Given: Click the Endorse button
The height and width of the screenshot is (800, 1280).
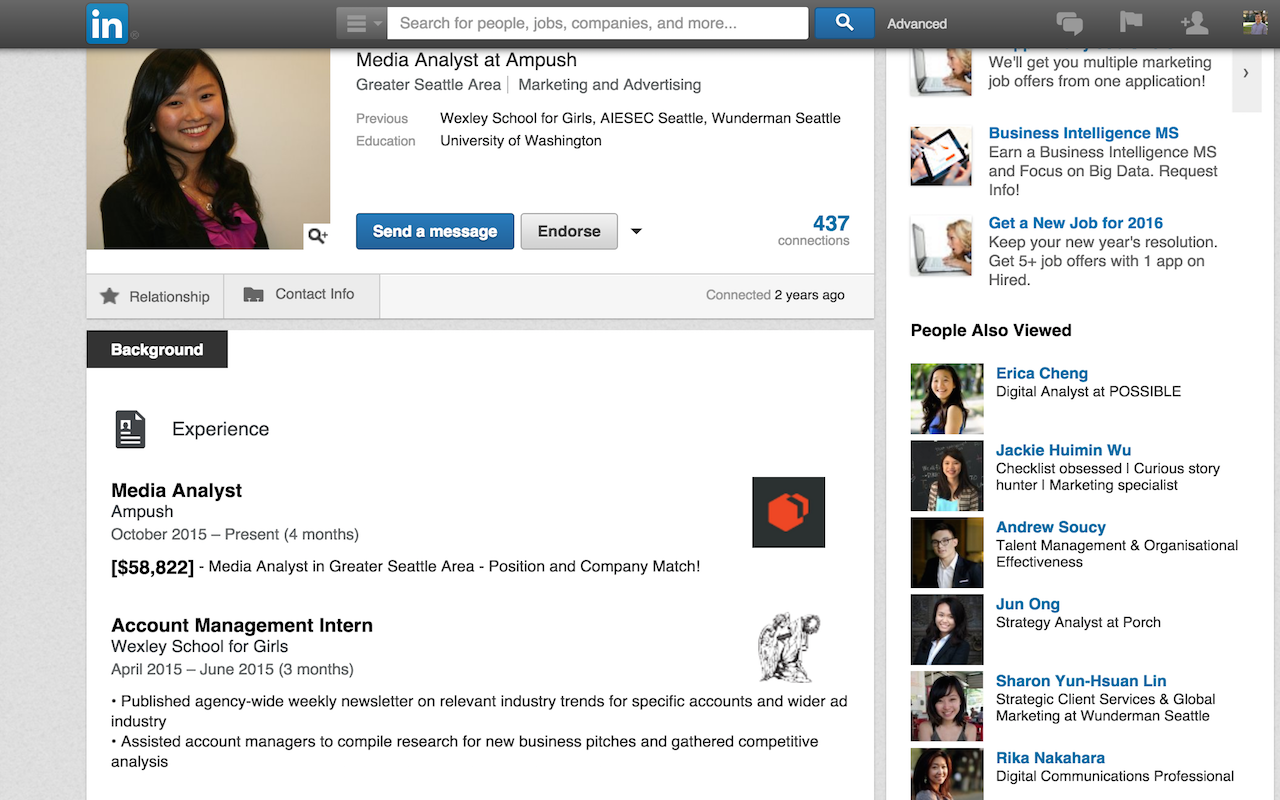Looking at the screenshot, I should 569,231.
